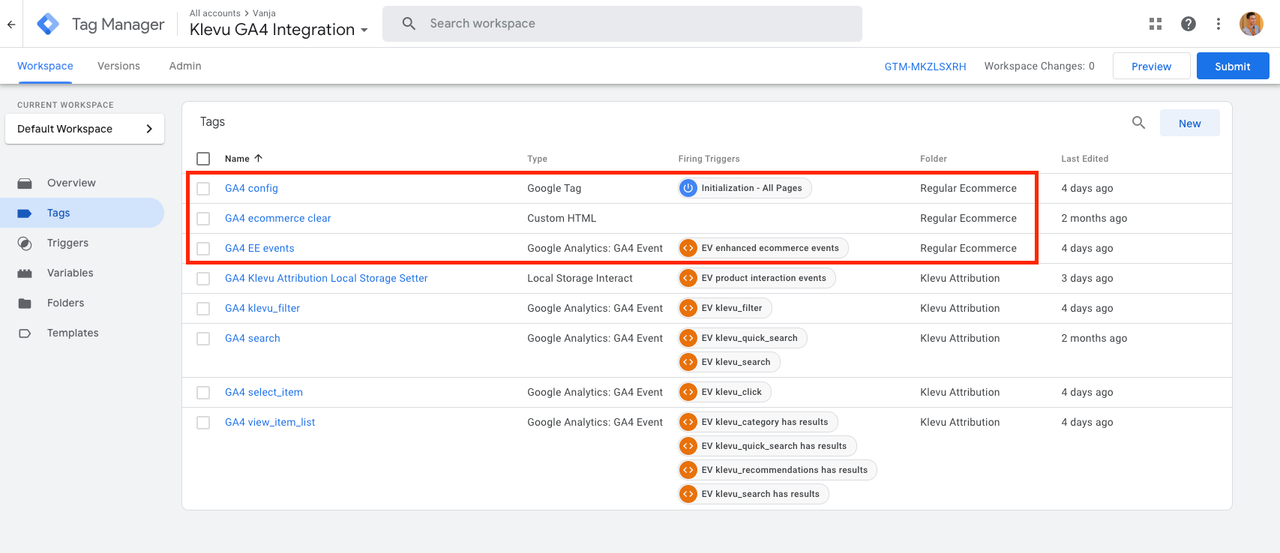Switch to the Admin tab
The height and width of the screenshot is (553, 1280).
point(185,66)
